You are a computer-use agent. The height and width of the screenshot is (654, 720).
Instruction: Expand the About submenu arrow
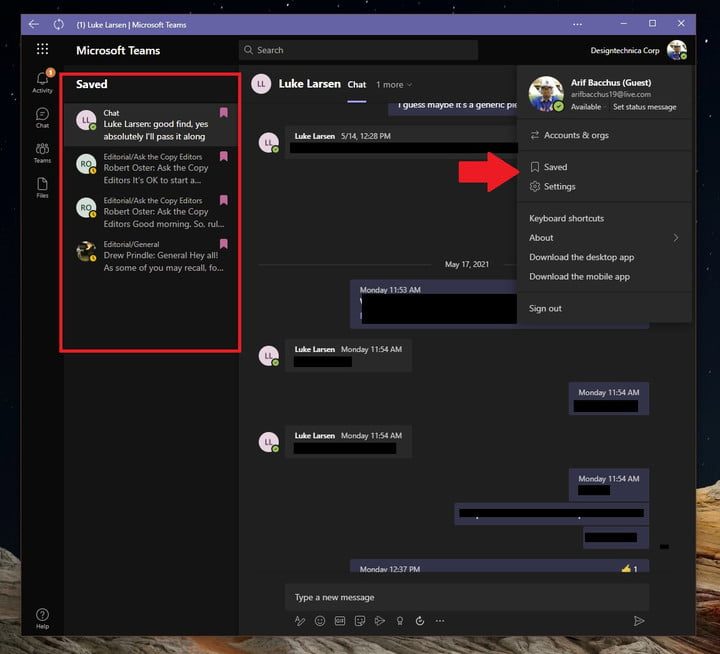675,237
